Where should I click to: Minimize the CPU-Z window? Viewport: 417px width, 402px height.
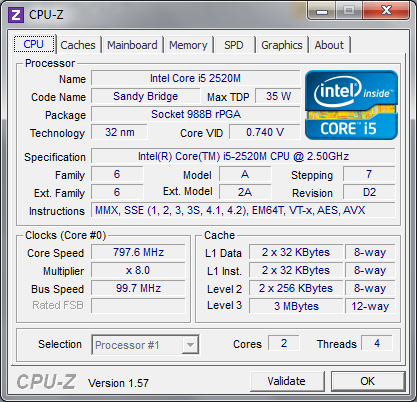322,11
